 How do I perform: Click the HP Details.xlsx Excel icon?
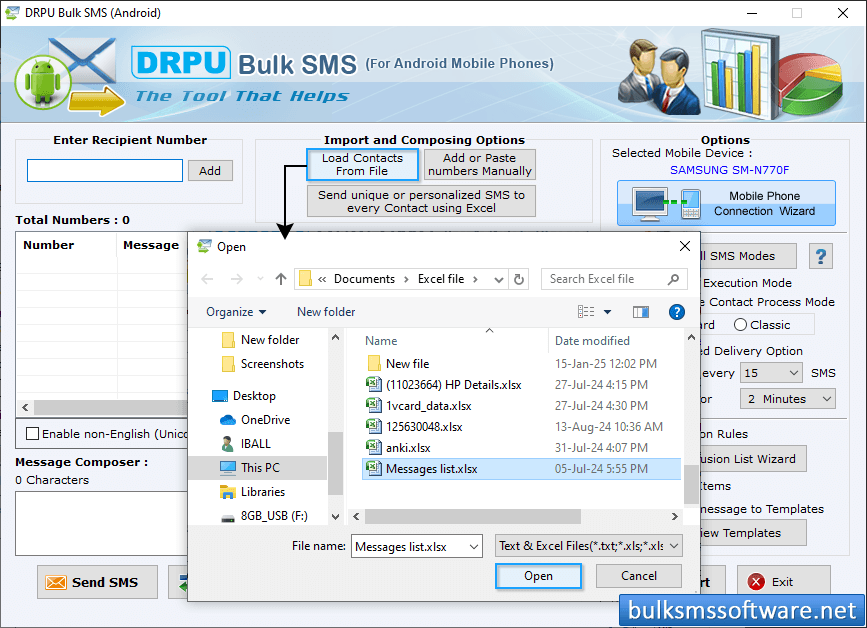point(374,384)
